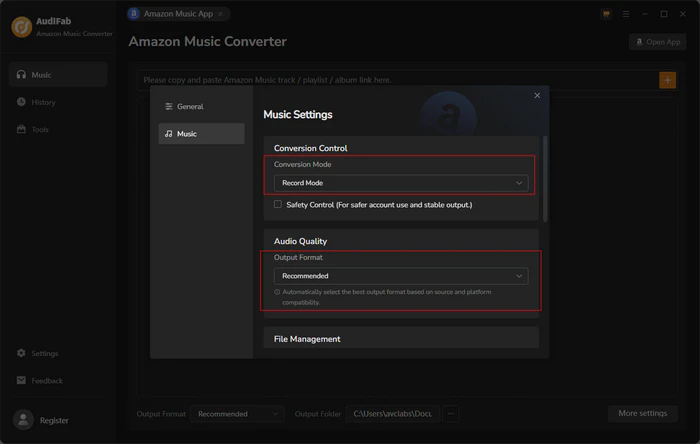
Task: Click the More settings button
Action: [x=642, y=413]
